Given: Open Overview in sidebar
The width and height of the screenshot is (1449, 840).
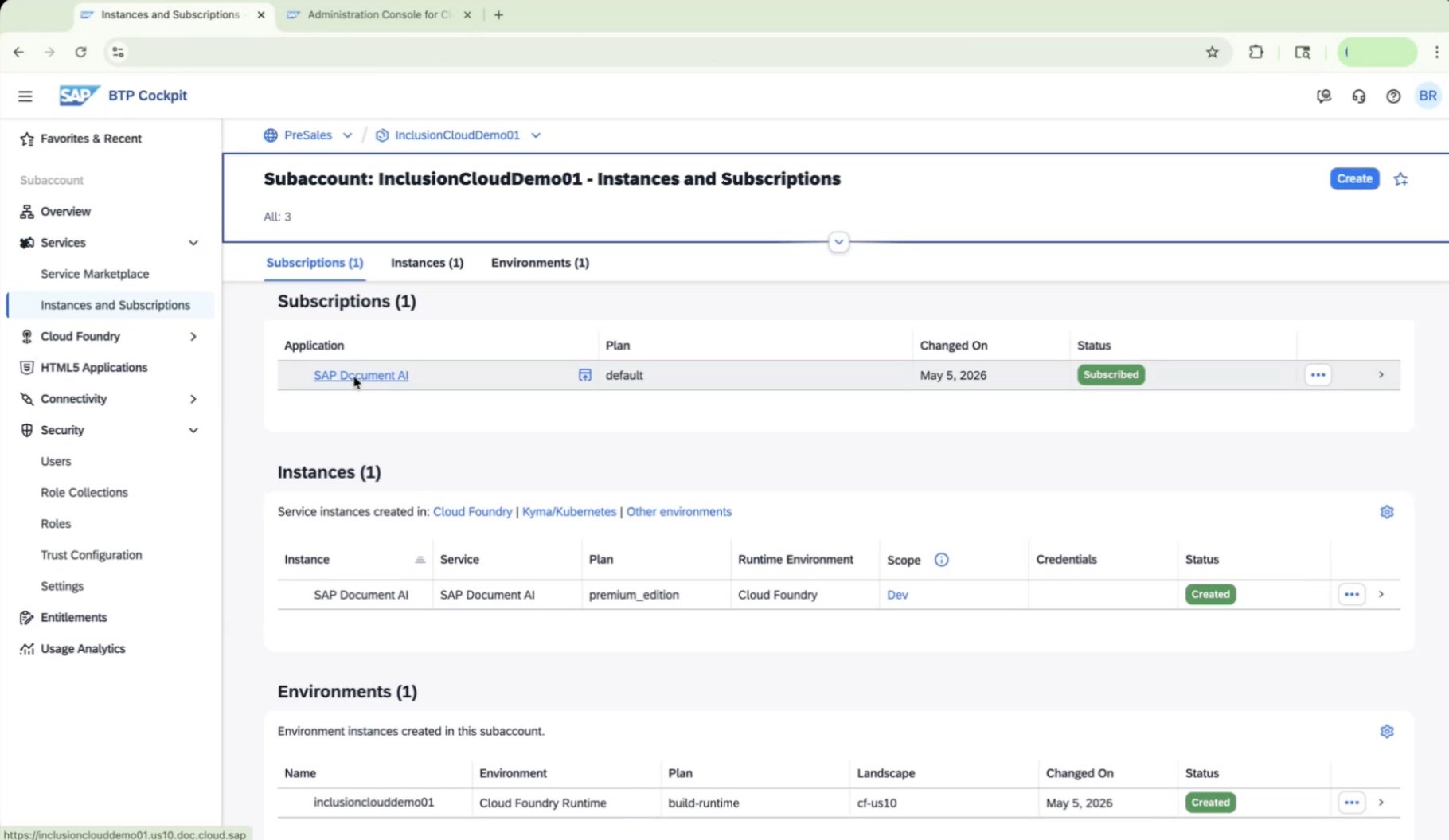Looking at the screenshot, I should click(65, 212).
